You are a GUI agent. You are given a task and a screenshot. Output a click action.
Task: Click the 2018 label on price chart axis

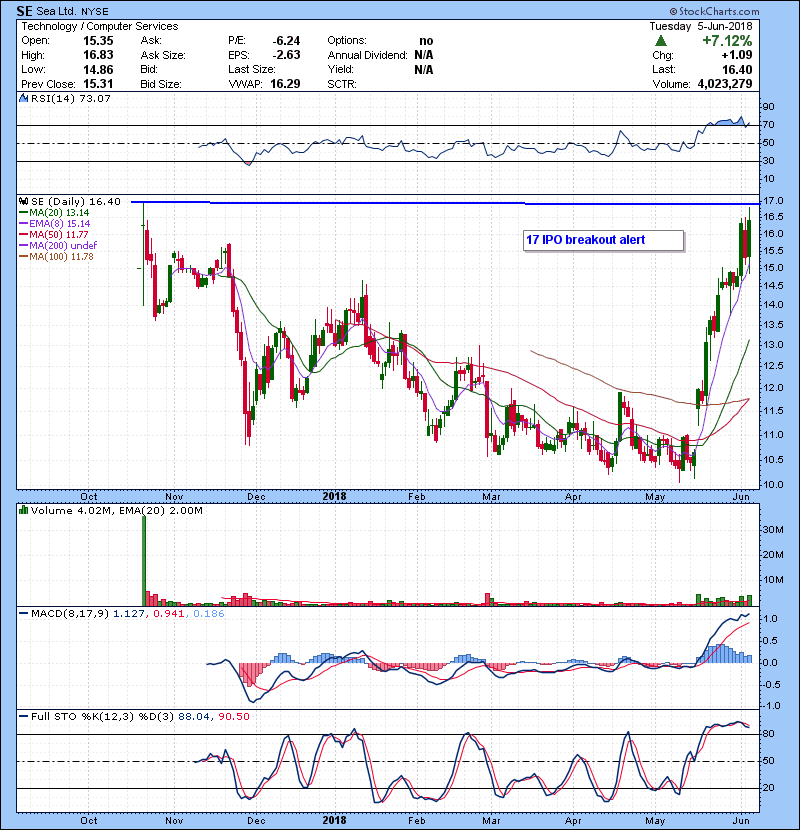coord(334,497)
